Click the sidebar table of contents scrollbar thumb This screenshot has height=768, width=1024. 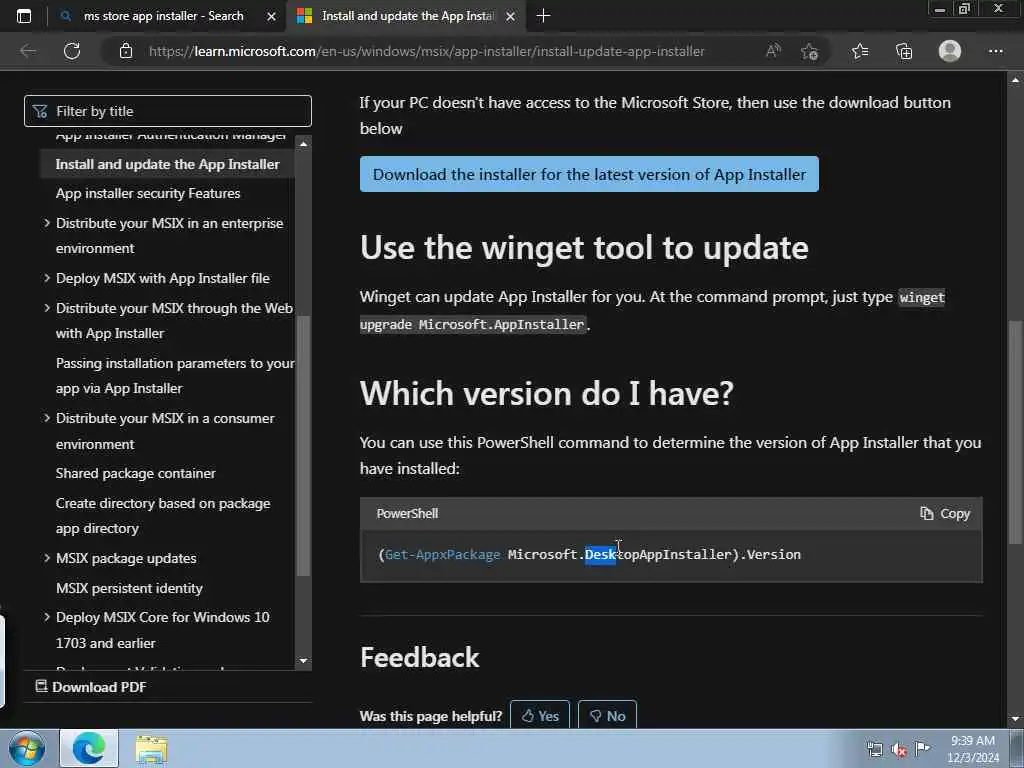click(x=303, y=445)
